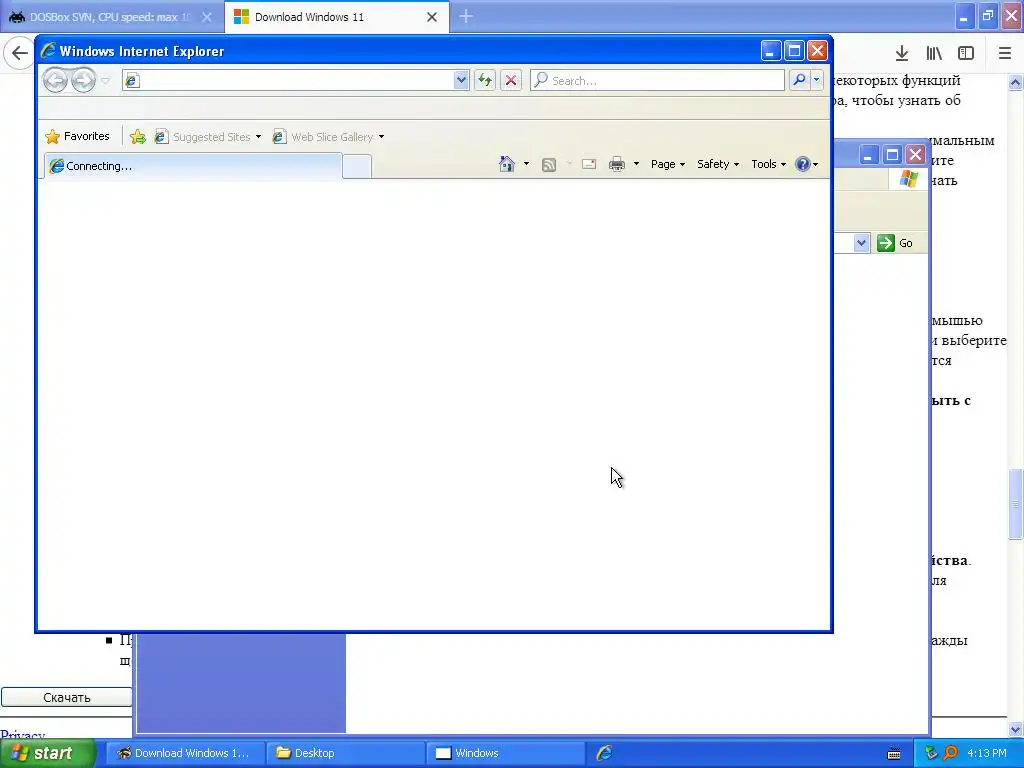This screenshot has height=768, width=1024.
Task: Click the outer browser Back arrow
Action: point(20,53)
